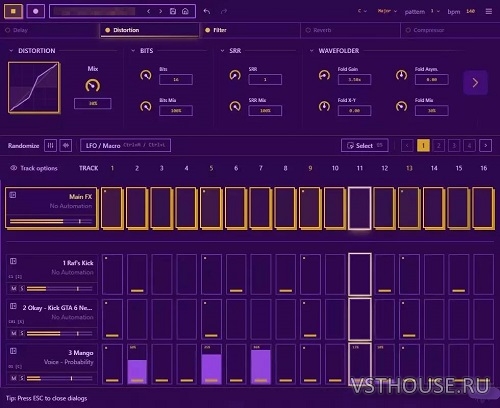Click the SRR Mix knob

(x=235, y=106)
